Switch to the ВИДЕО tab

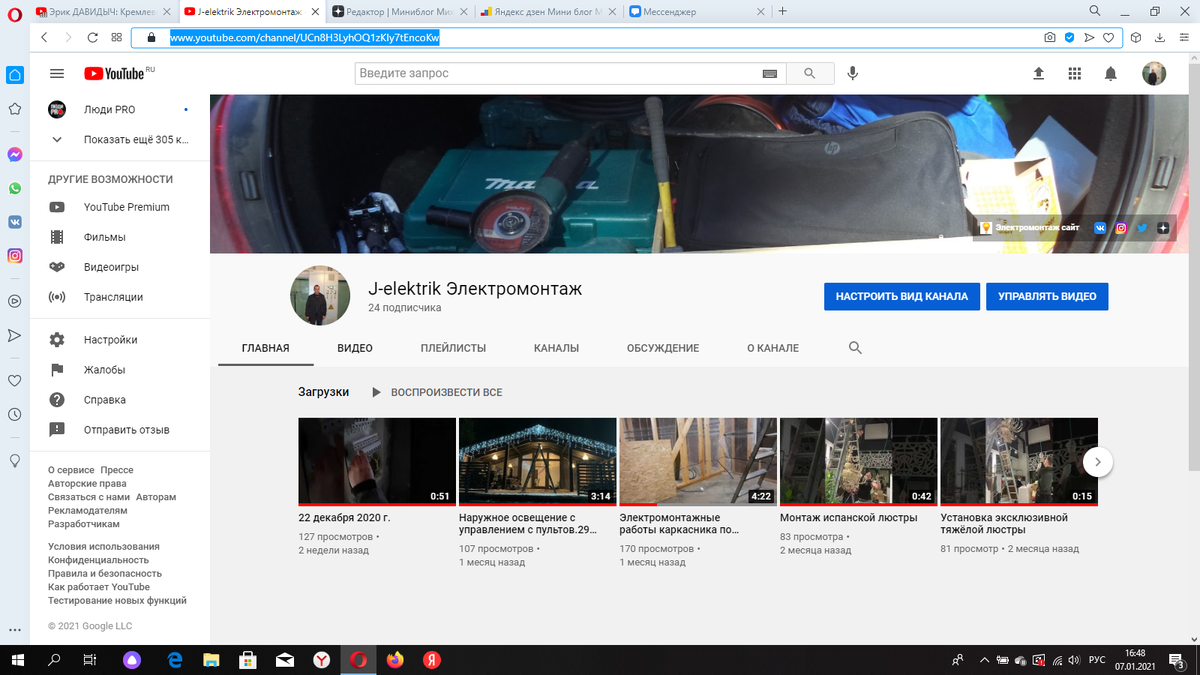(x=355, y=348)
